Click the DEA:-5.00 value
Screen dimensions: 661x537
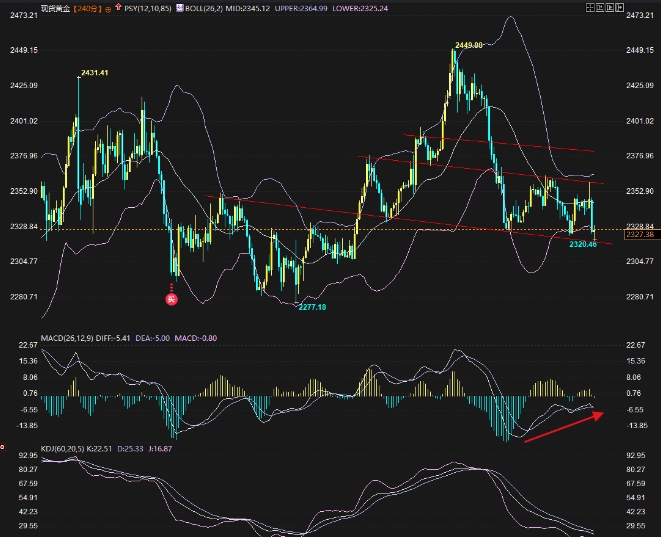pyautogui.click(x=153, y=338)
